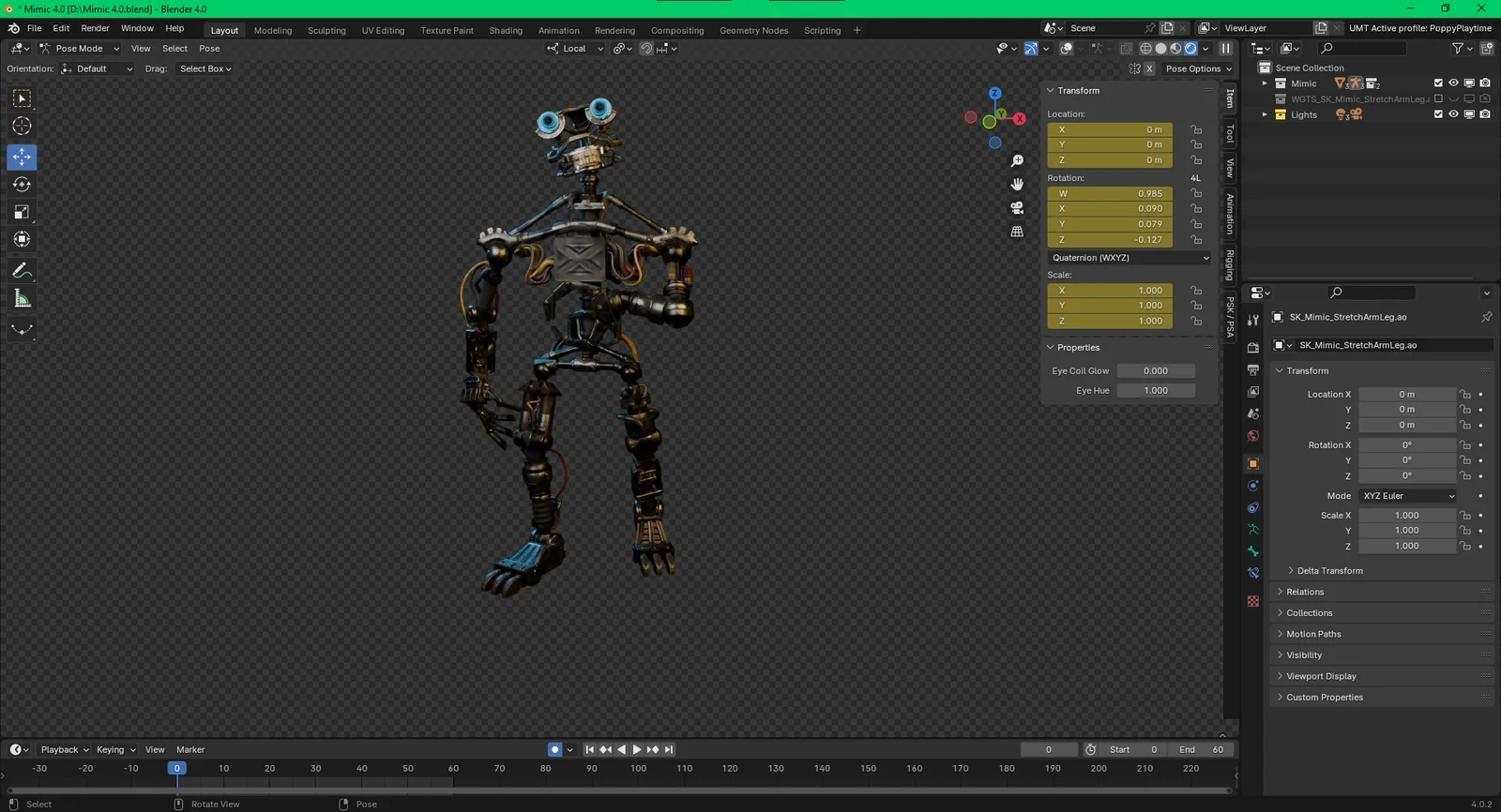The image size is (1501, 812).
Task: Open the Playback popover
Action: point(64,749)
